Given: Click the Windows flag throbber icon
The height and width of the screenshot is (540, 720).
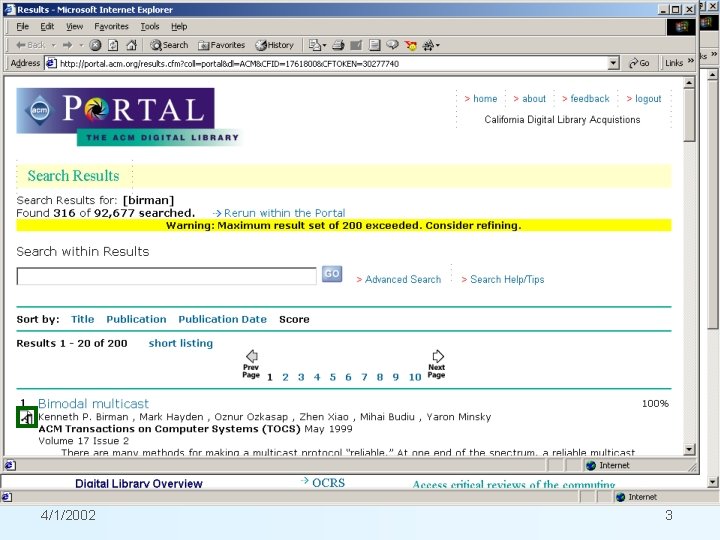Looking at the screenshot, I should tap(681, 27).
